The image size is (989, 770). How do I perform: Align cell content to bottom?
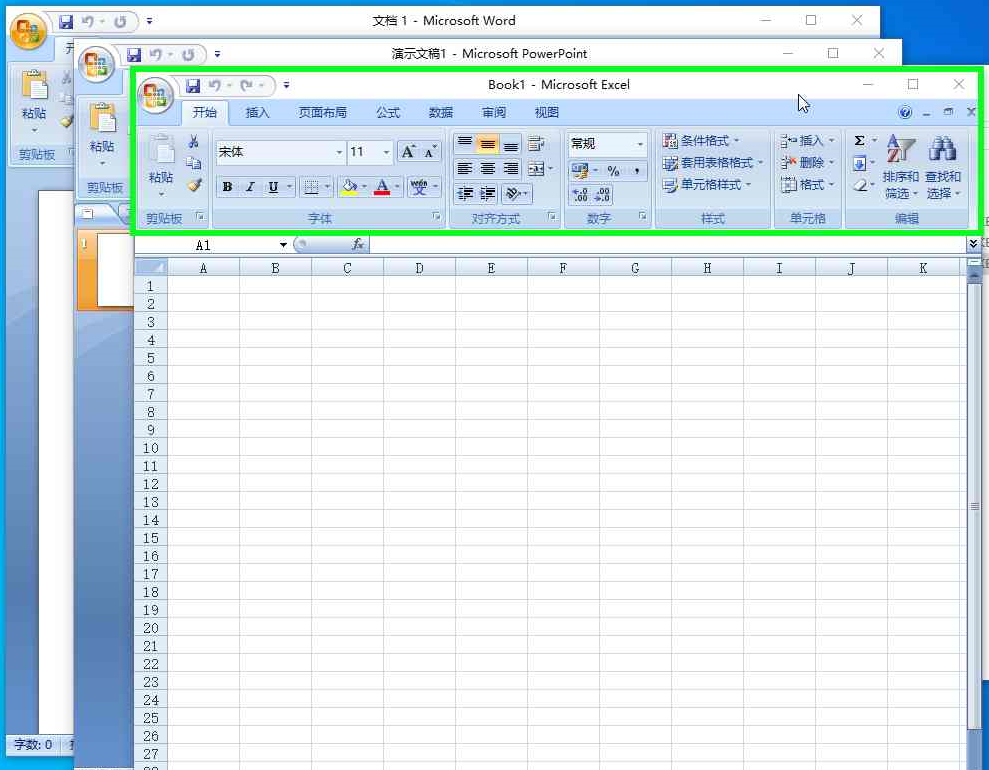click(x=511, y=144)
